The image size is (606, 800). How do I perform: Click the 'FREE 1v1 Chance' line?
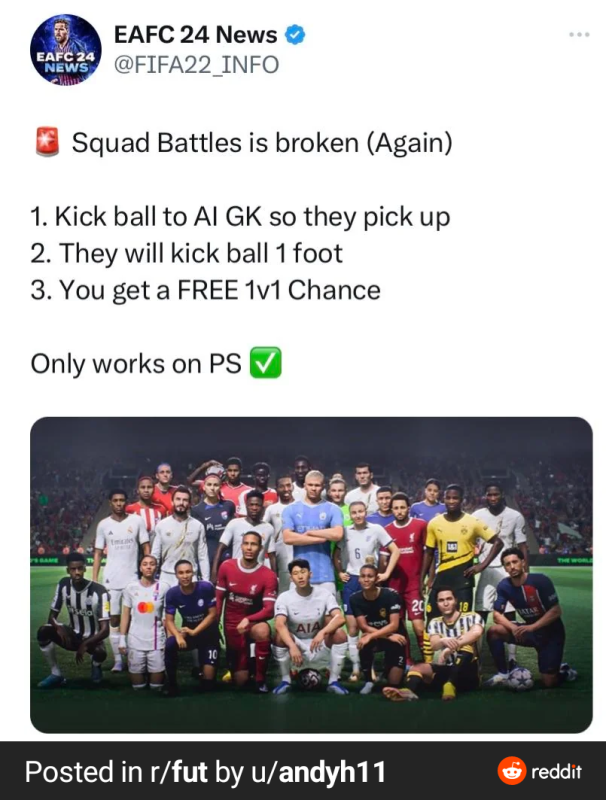205,290
